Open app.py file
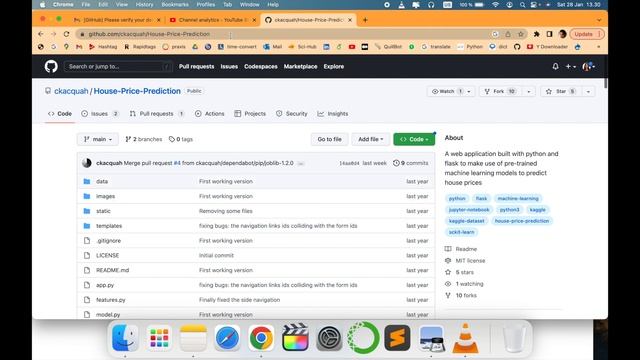 tap(105, 285)
